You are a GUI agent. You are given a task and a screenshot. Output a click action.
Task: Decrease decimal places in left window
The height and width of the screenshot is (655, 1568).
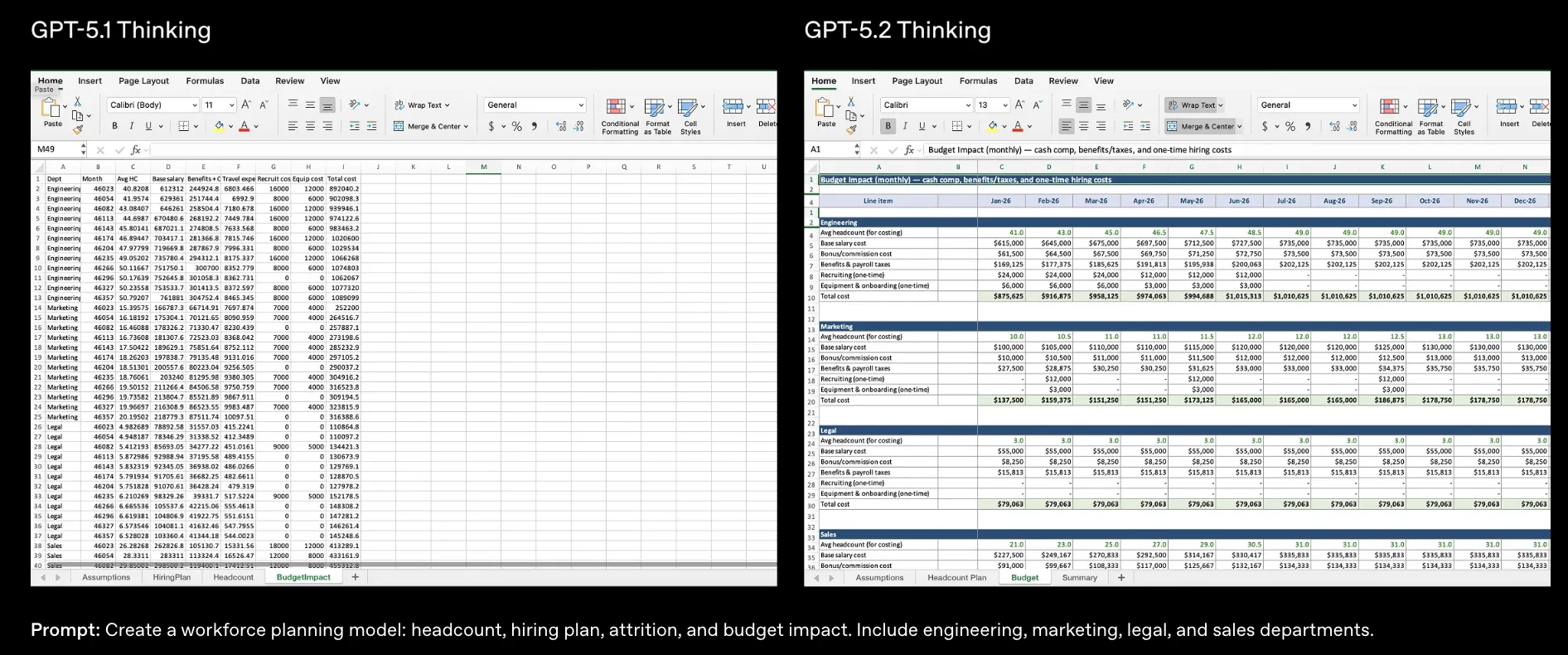tap(578, 126)
